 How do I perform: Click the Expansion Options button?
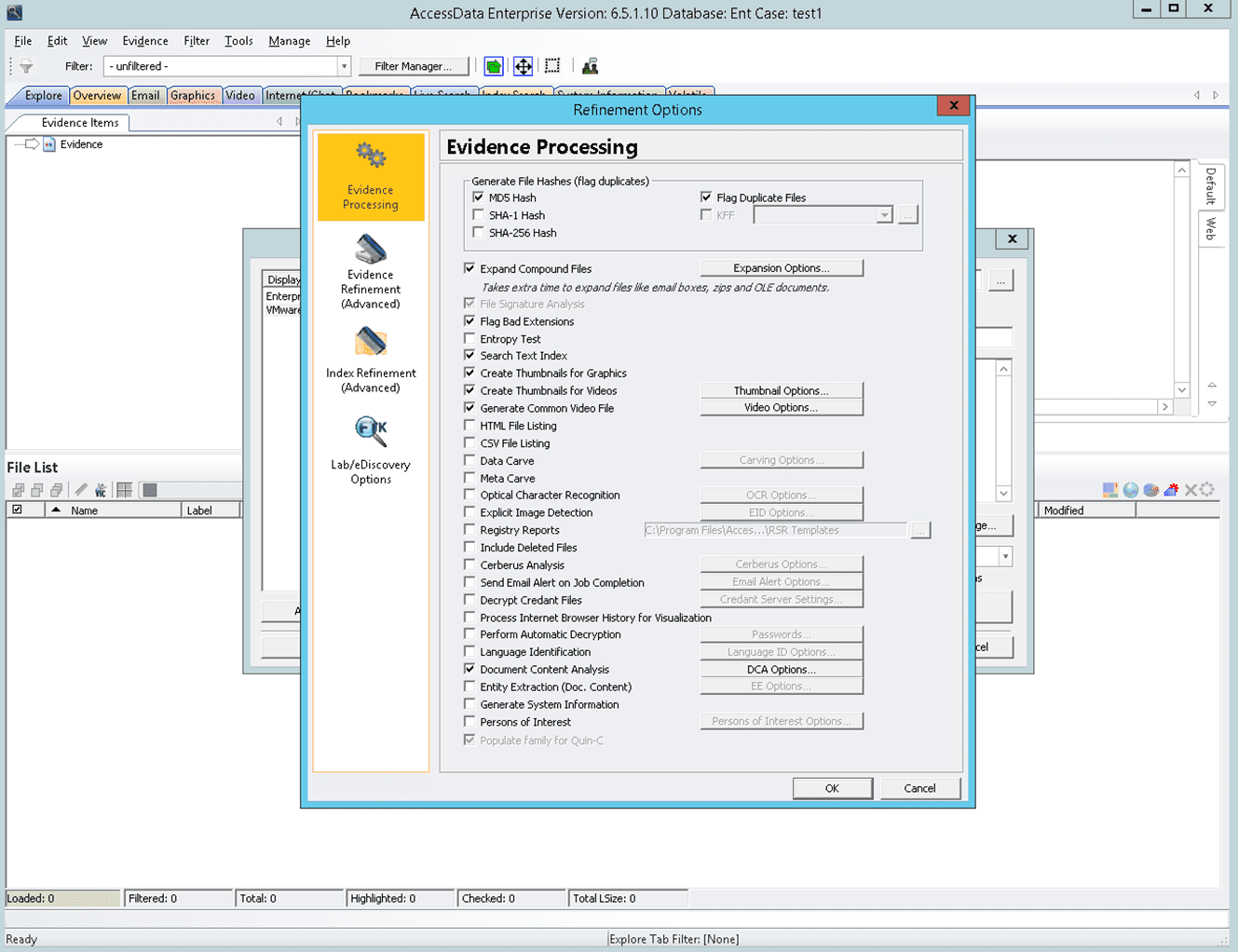pyautogui.click(x=781, y=268)
